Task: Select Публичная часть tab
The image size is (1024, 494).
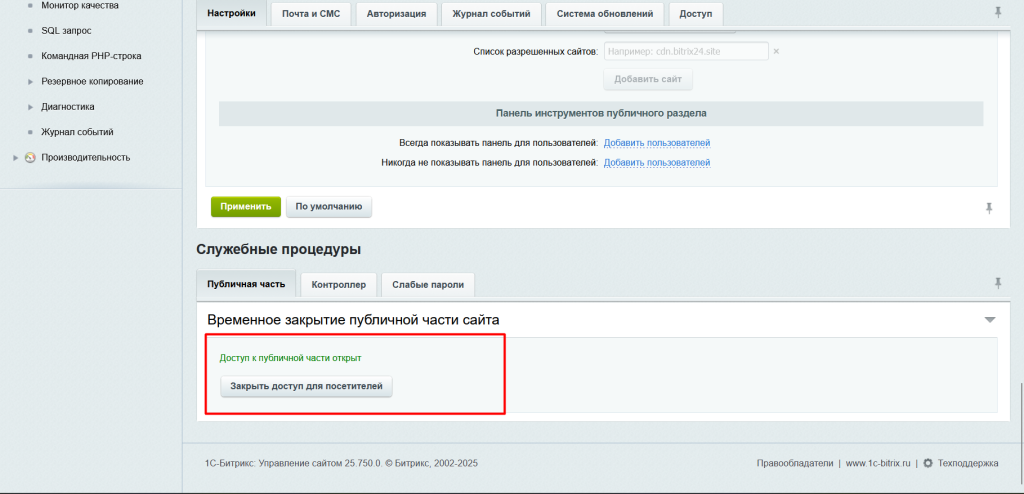Action: (246, 284)
